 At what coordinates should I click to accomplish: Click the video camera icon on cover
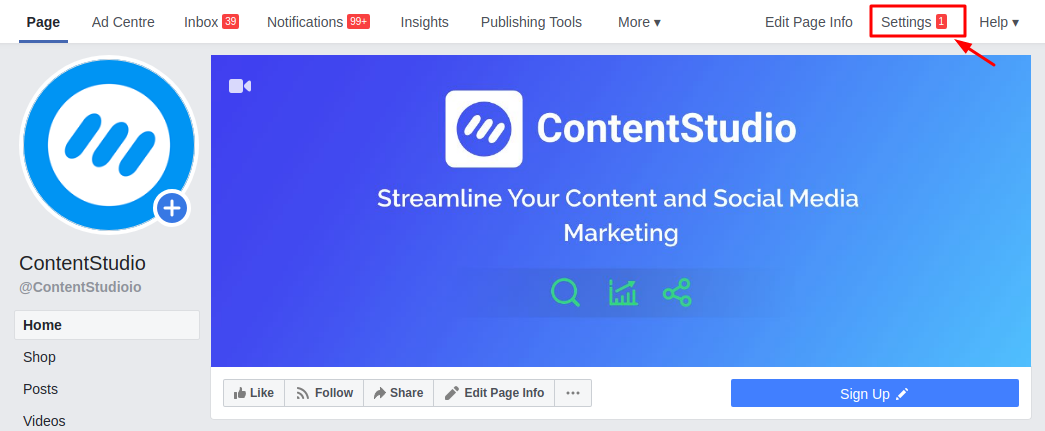pos(240,86)
